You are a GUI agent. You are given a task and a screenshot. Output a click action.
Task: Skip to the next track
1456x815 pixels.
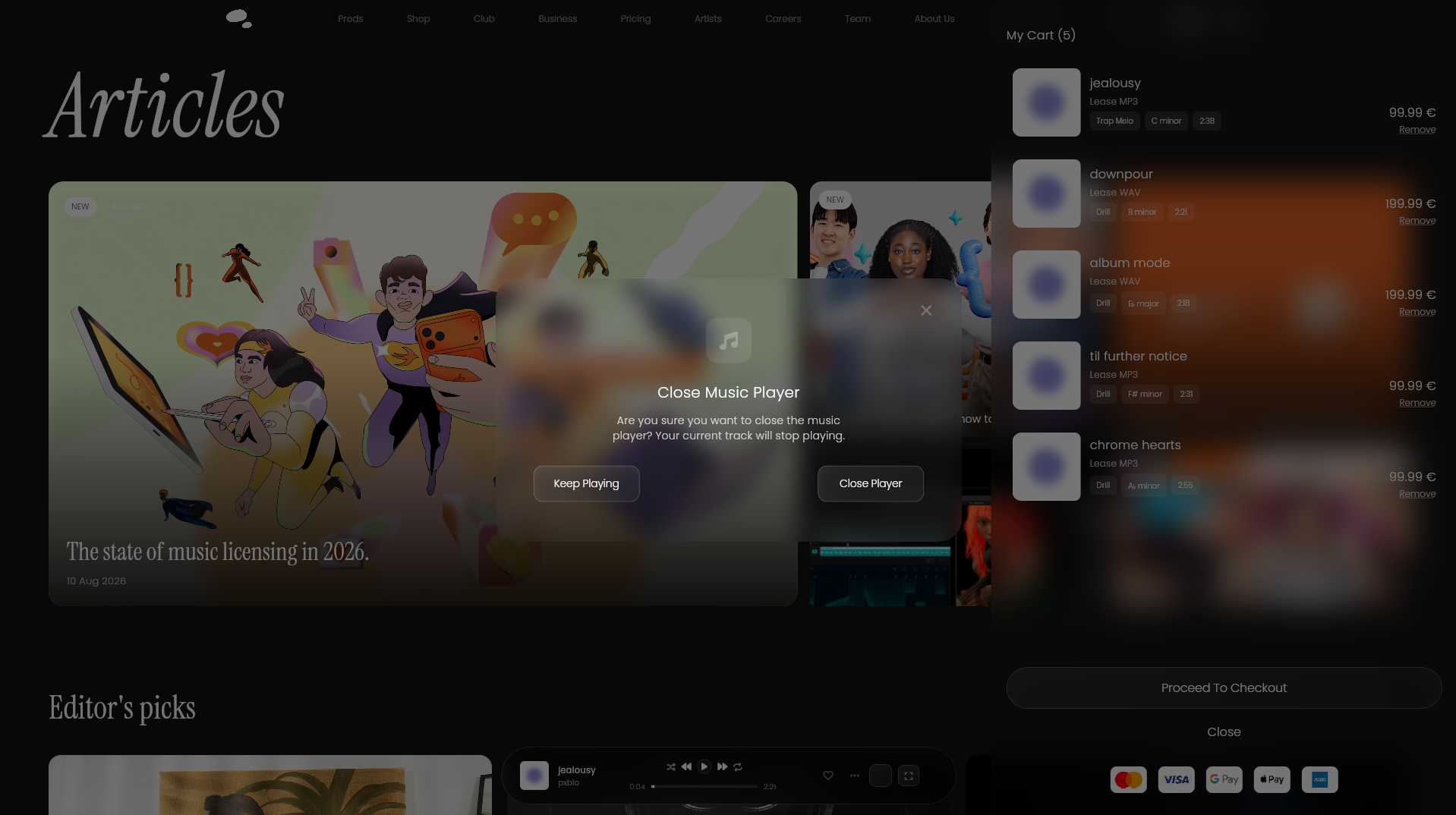(722, 767)
